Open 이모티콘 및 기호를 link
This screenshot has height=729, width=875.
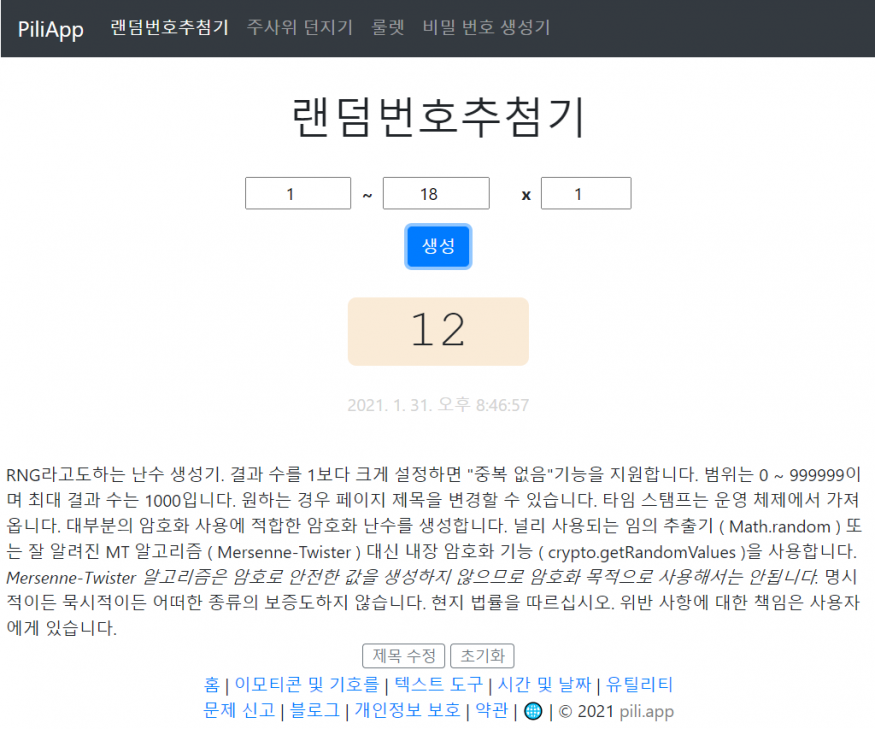(306, 685)
